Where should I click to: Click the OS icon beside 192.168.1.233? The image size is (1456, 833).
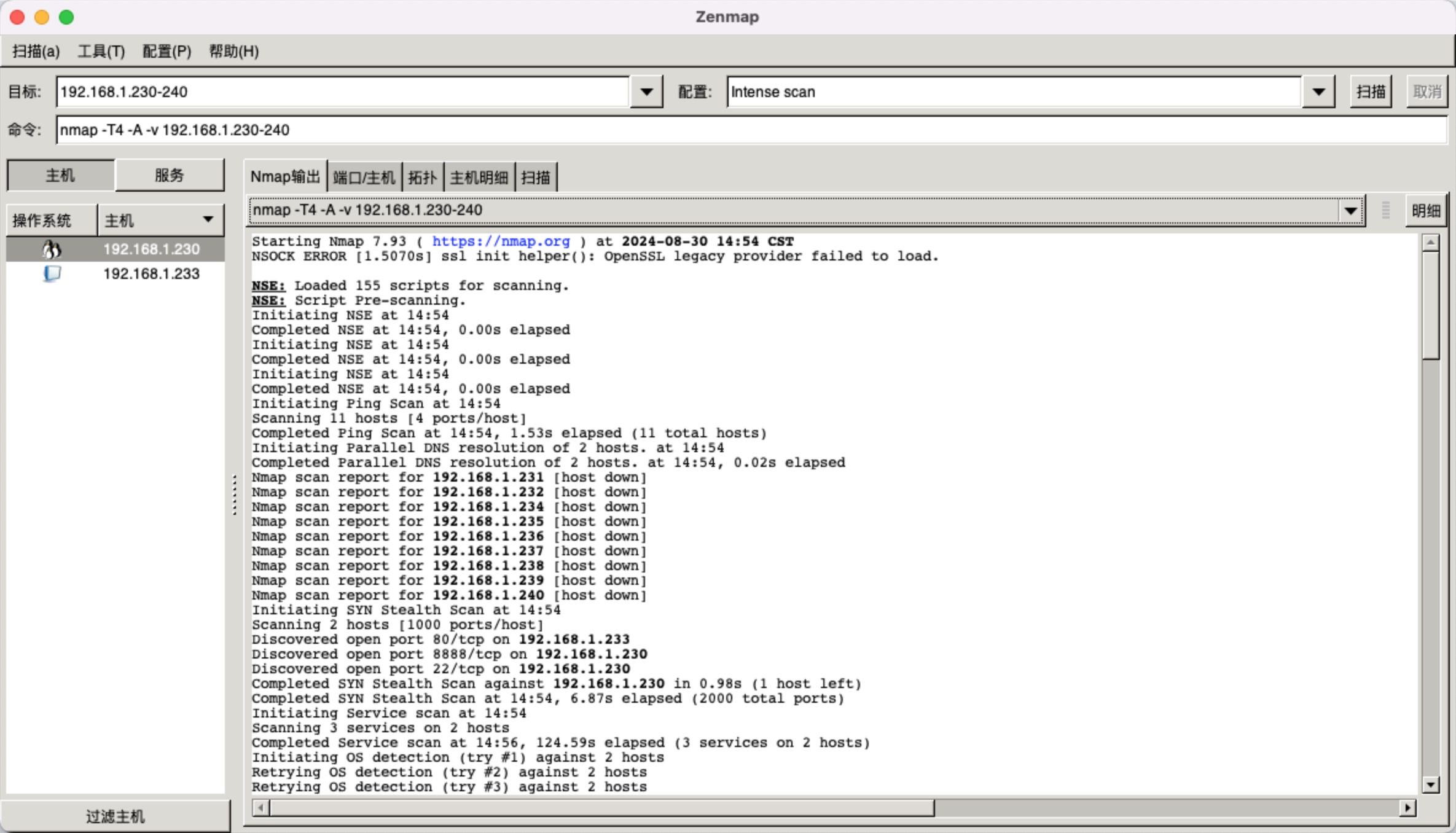(x=52, y=273)
